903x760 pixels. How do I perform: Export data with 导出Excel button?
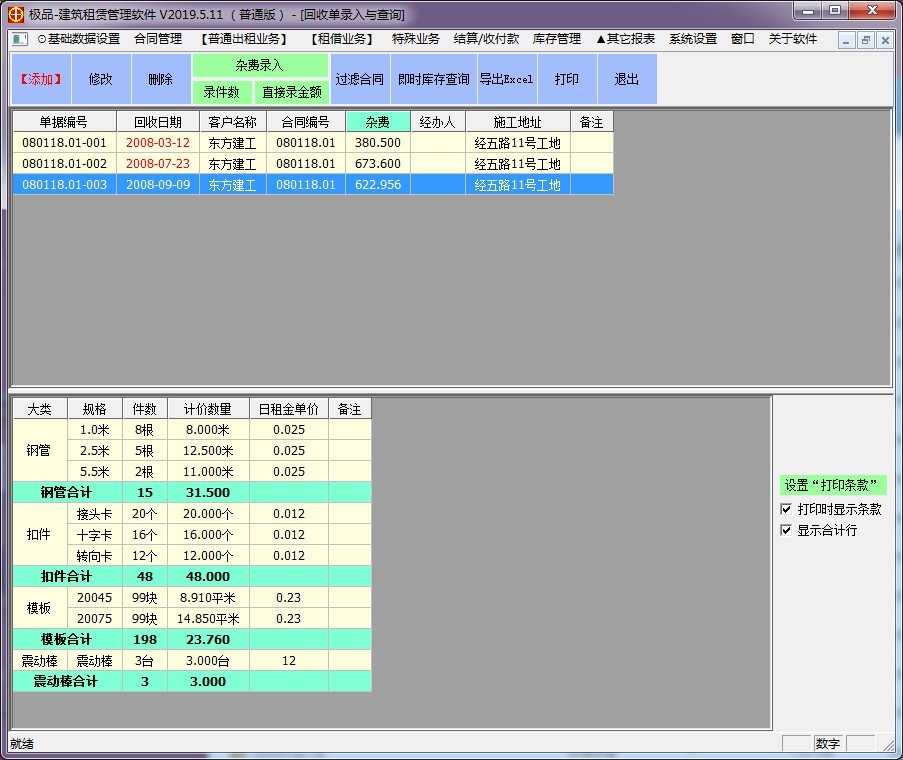[506, 79]
